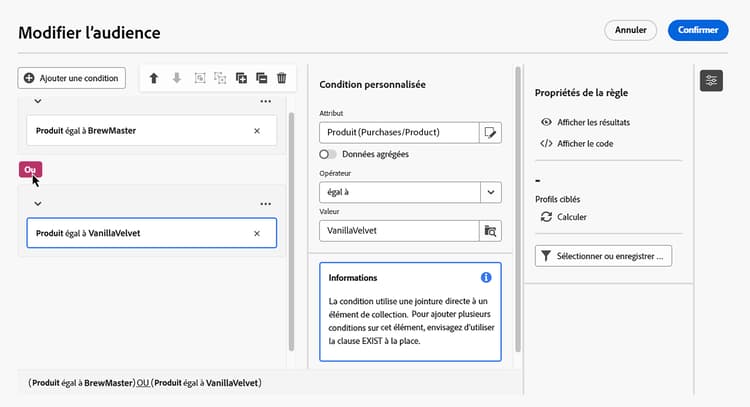Open the BrewMaster group more options menu
The width and height of the screenshot is (750, 407).
(x=266, y=101)
